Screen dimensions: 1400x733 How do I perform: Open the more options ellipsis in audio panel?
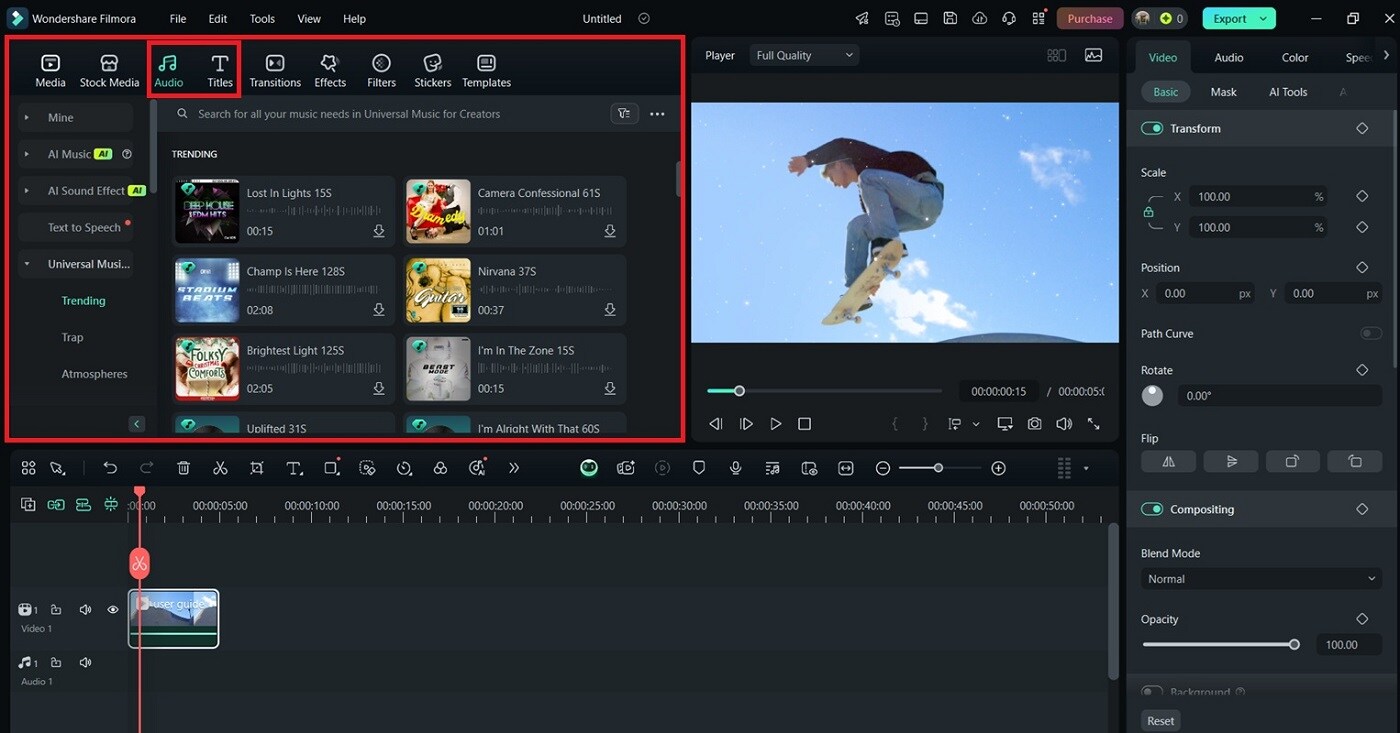pyautogui.click(x=657, y=114)
